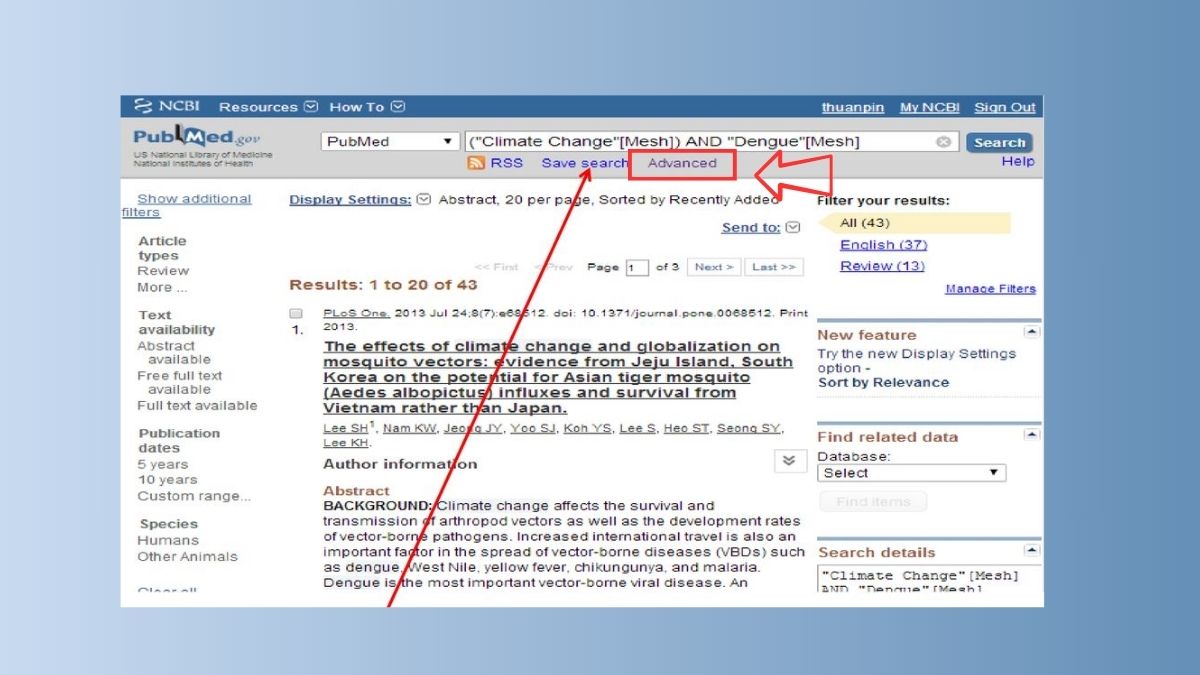Filter publication dates to 5 years

pyautogui.click(x=162, y=464)
